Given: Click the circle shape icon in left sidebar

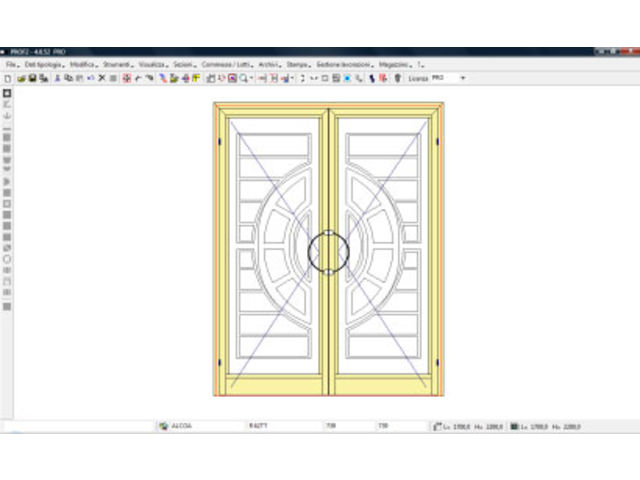Looking at the screenshot, I should point(7,259).
